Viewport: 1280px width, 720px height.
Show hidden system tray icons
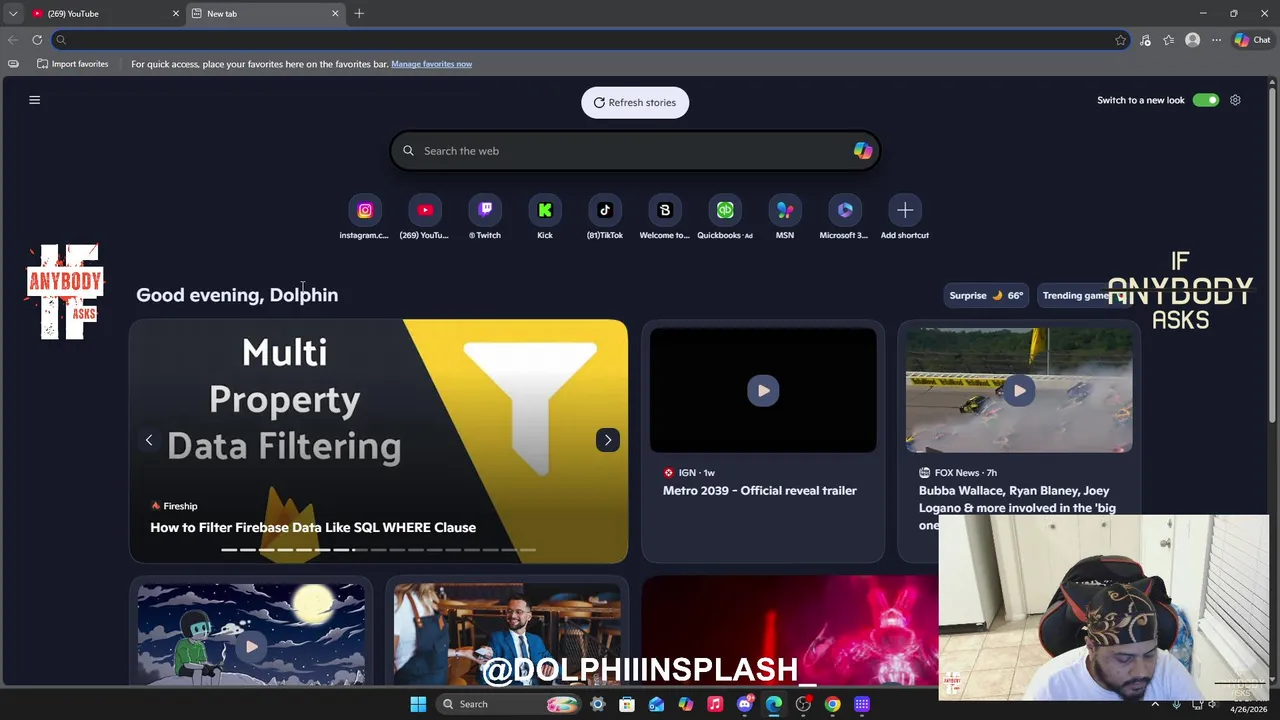pyautogui.click(x=1155, y=704)
